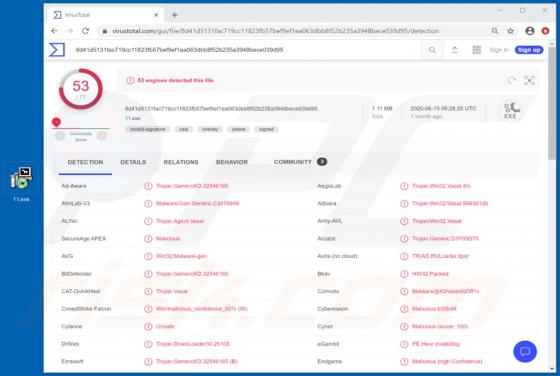560x376 pixels.
Task: Open the blue chat bubble button
Action: tap(525, 351)
